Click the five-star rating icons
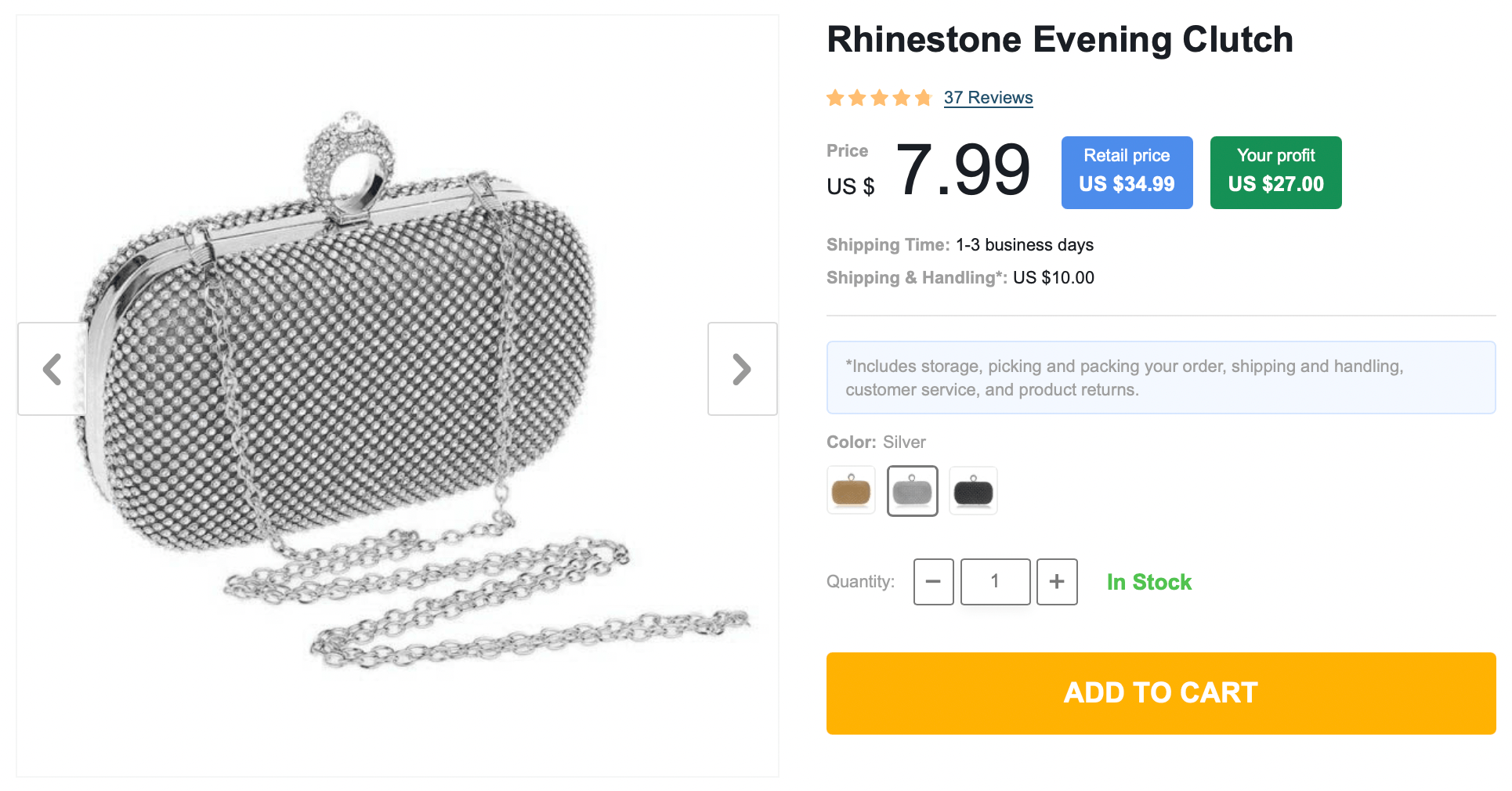Screen dimensions: 1512x791 point(878,98)
